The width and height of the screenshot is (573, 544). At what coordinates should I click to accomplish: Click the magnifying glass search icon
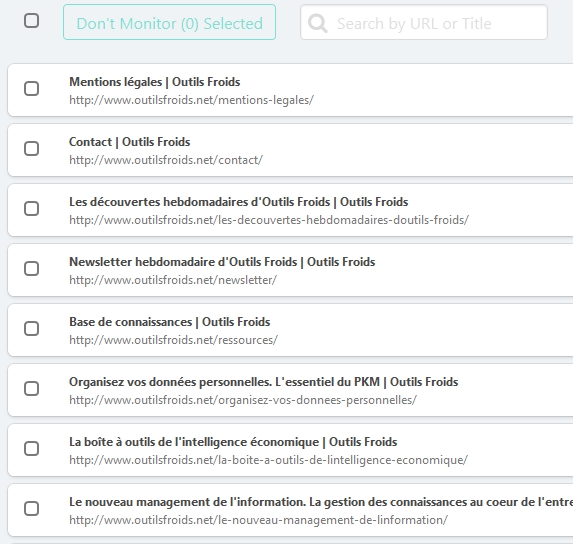tap(318, 23)
